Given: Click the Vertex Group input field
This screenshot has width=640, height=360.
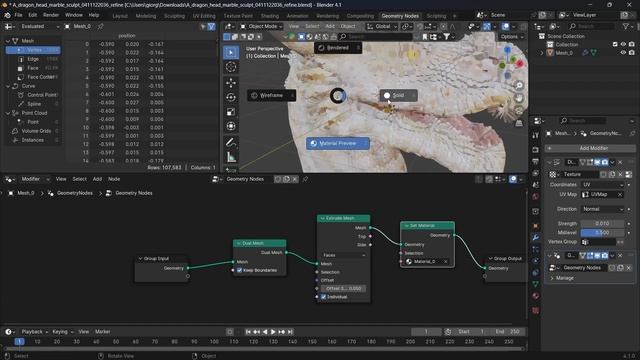Looking at the screenshot, I should (598, 242).
